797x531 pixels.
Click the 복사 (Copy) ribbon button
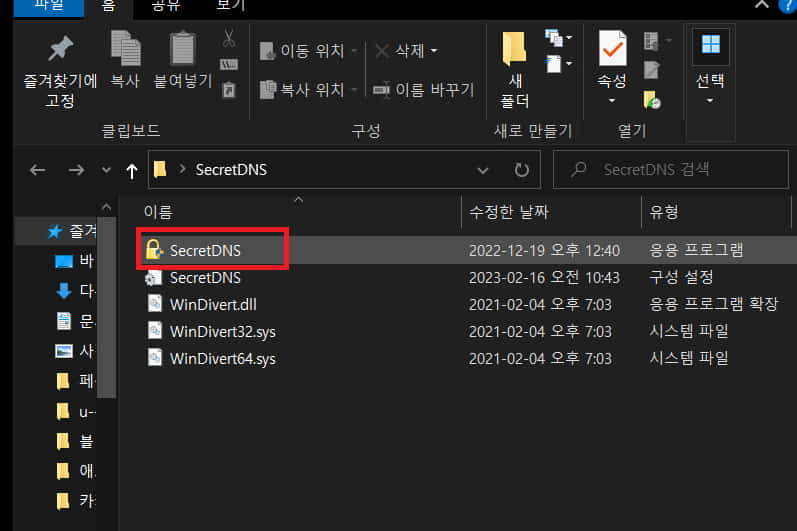click(125, 60)
